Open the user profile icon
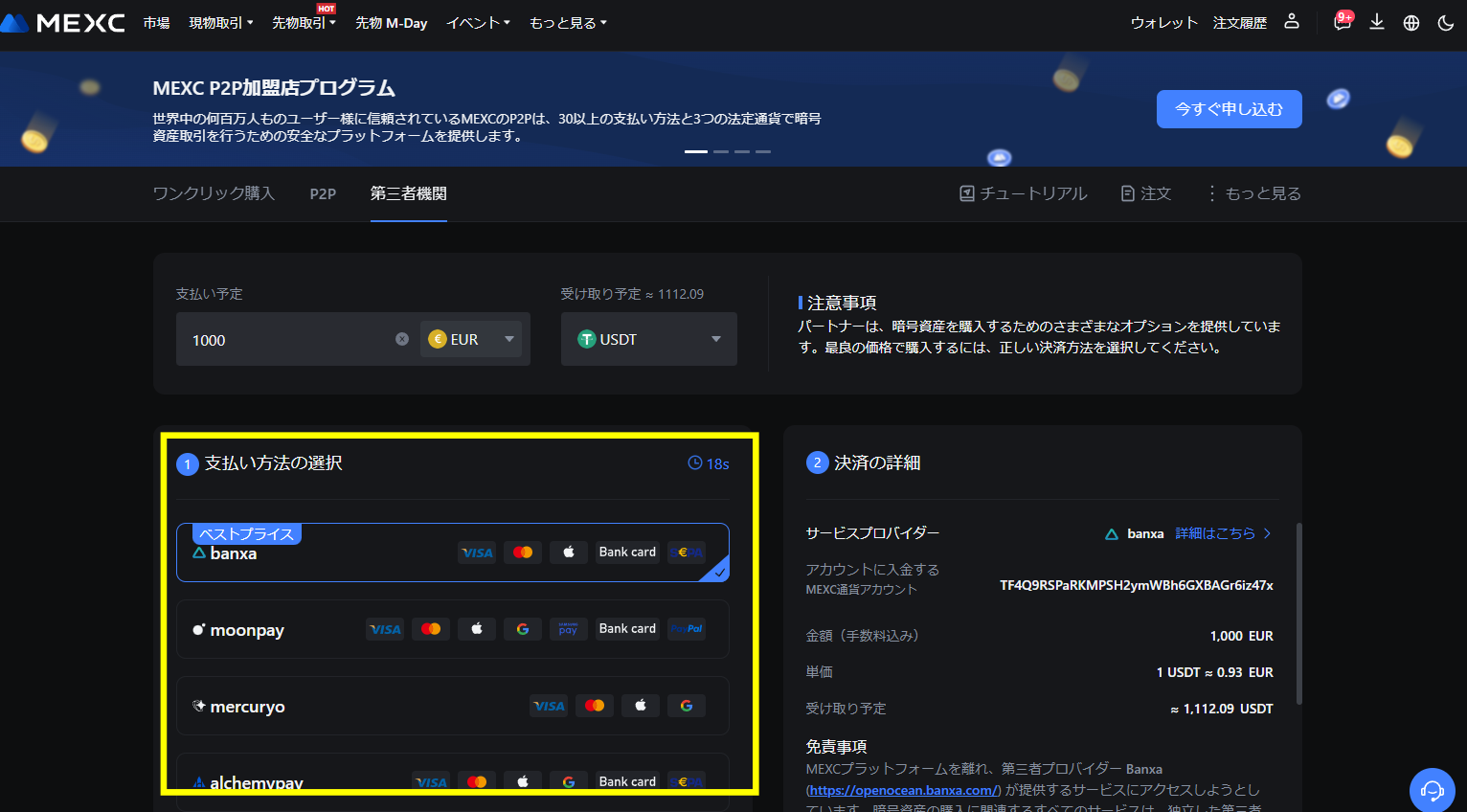The height and width of the screenshot is (812, 1467). (x=1292, y=21)
